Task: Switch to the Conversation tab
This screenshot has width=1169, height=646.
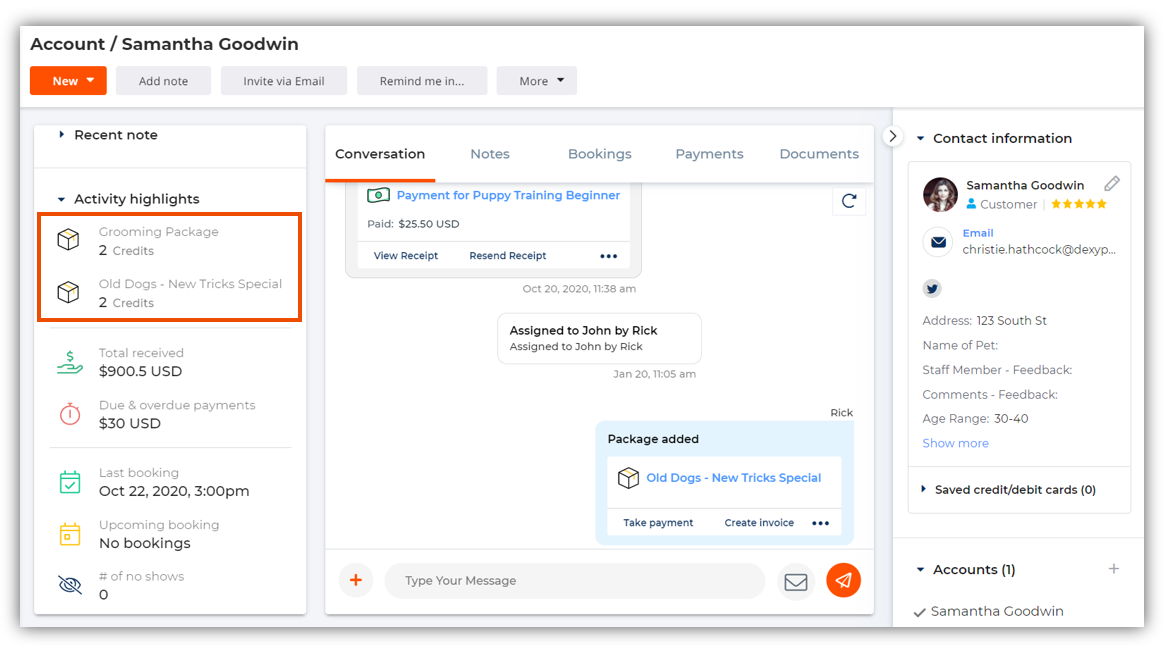Action: pos(380,154)
